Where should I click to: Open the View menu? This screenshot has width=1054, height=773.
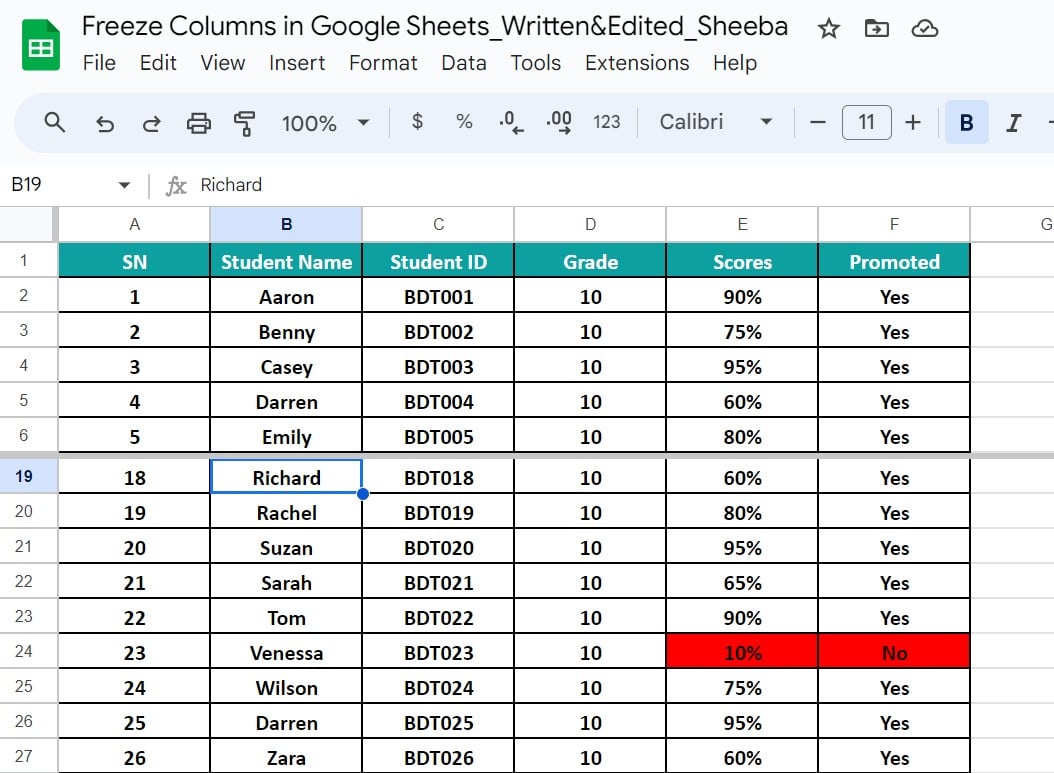[x=222, y=63]
